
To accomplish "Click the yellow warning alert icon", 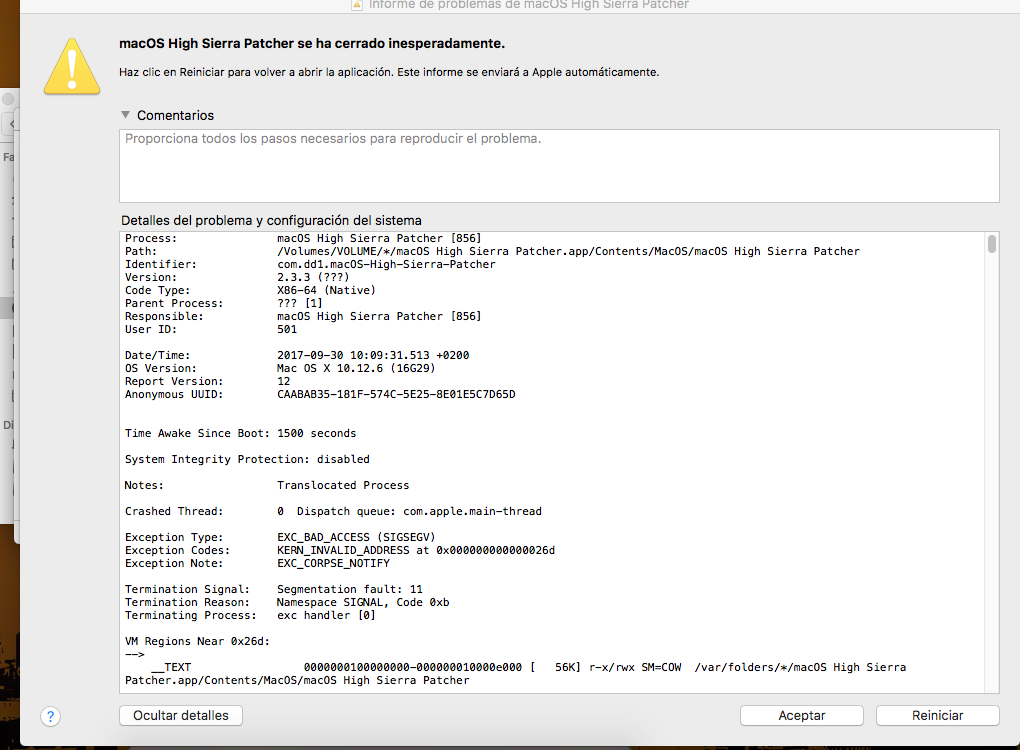I will pyautogui.click(x=72, y=66).
